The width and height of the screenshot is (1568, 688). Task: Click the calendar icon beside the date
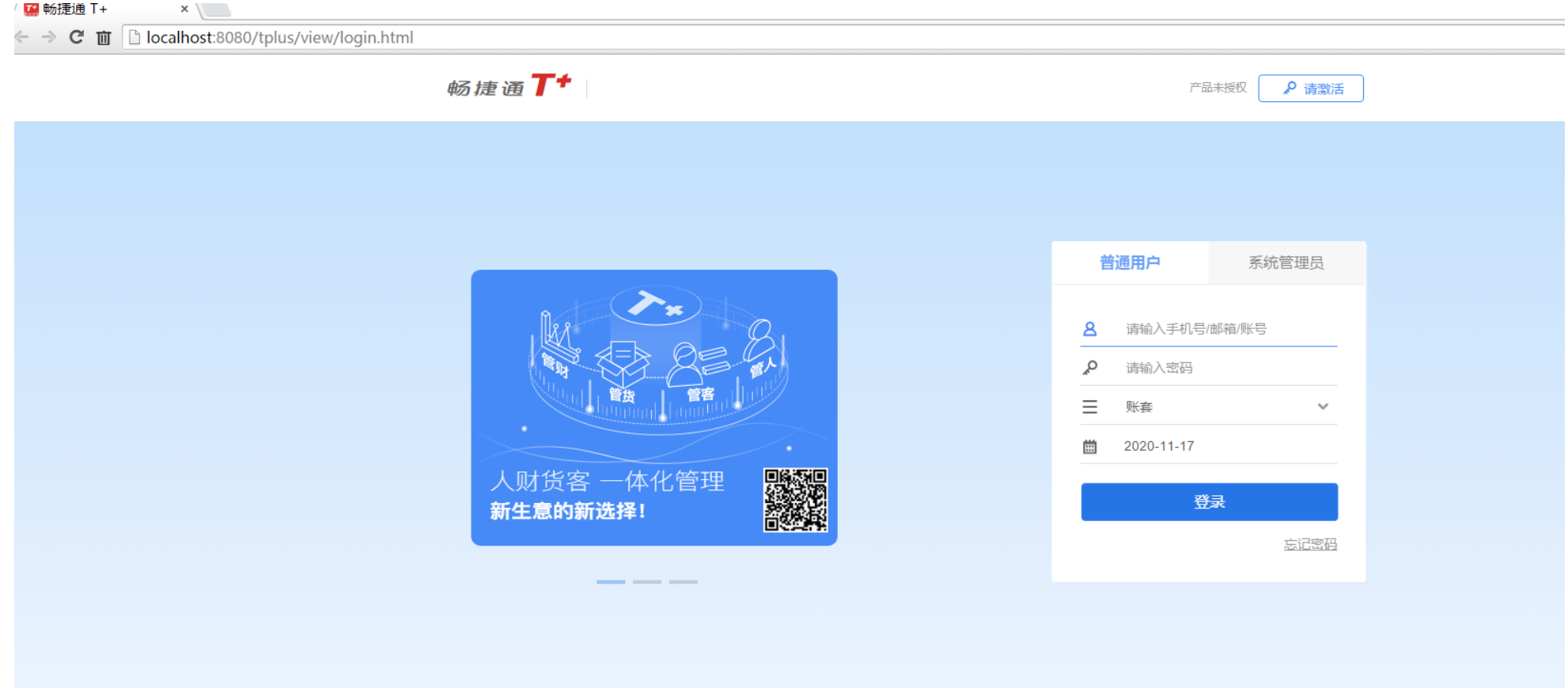(1089, 447)
